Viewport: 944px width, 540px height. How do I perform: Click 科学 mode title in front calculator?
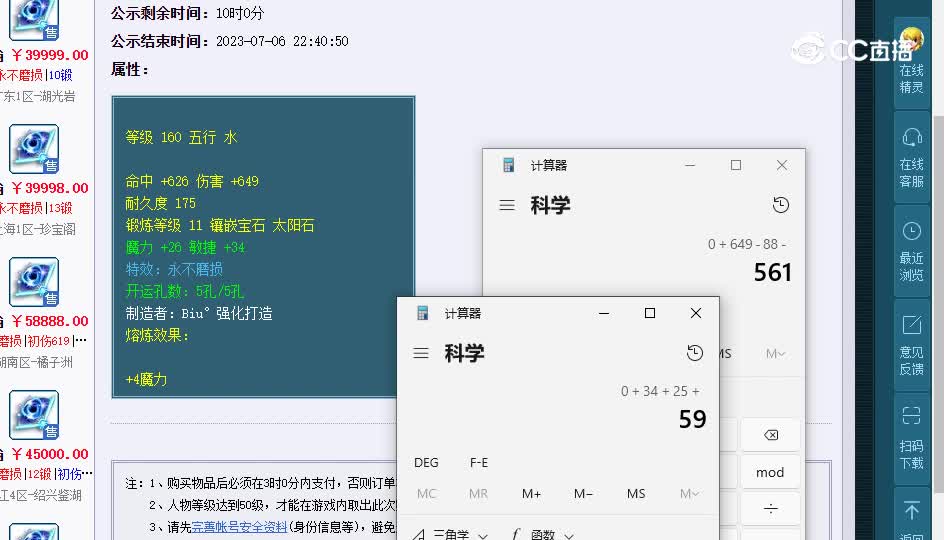tap(464, 353)
